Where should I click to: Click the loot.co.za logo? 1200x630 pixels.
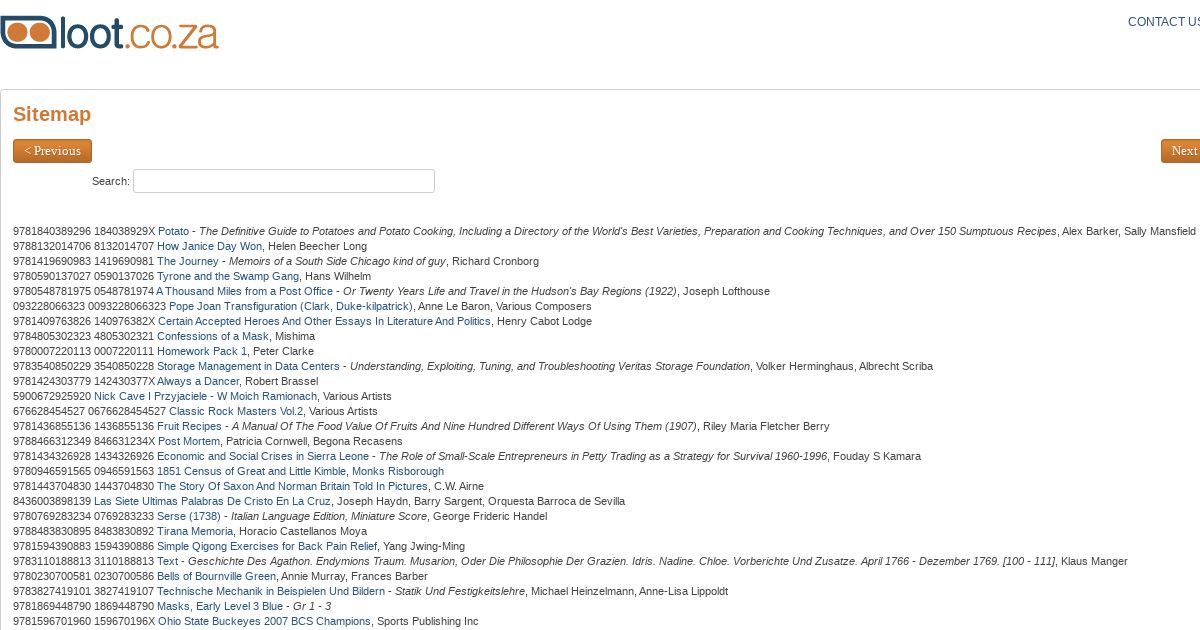click(x=109, y=31)
